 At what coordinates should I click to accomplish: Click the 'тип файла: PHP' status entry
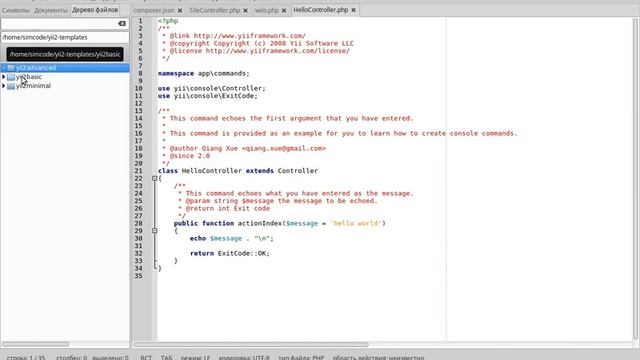point(301,358)
